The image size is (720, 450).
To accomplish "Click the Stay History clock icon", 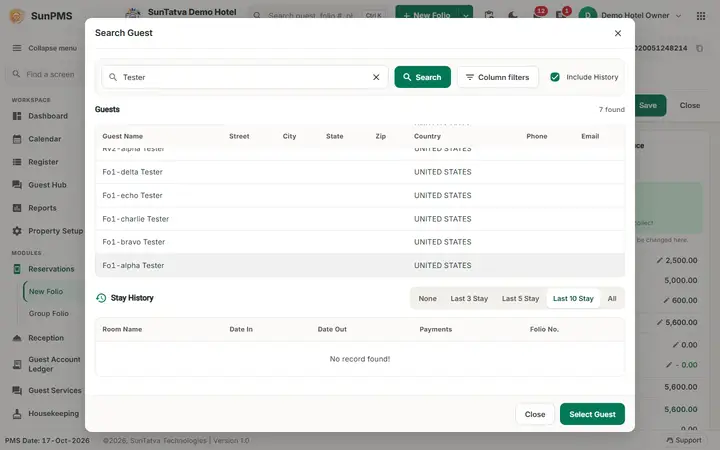I will [101, 298].
